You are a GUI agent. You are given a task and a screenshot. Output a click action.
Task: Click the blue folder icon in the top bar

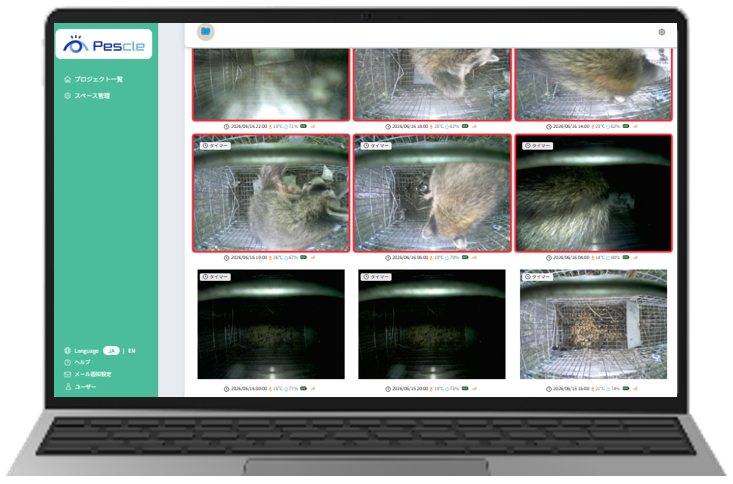click(x=206, y=32)
